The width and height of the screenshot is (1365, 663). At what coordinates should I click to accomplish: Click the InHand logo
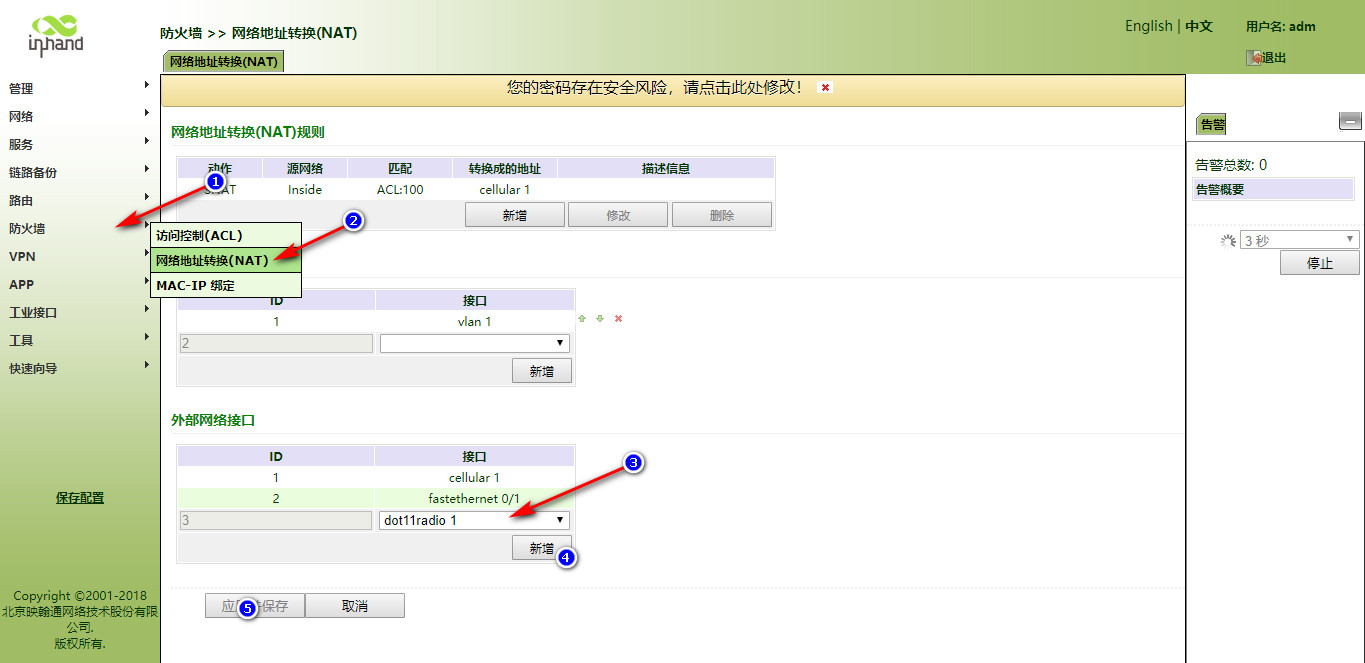point(55,34)
